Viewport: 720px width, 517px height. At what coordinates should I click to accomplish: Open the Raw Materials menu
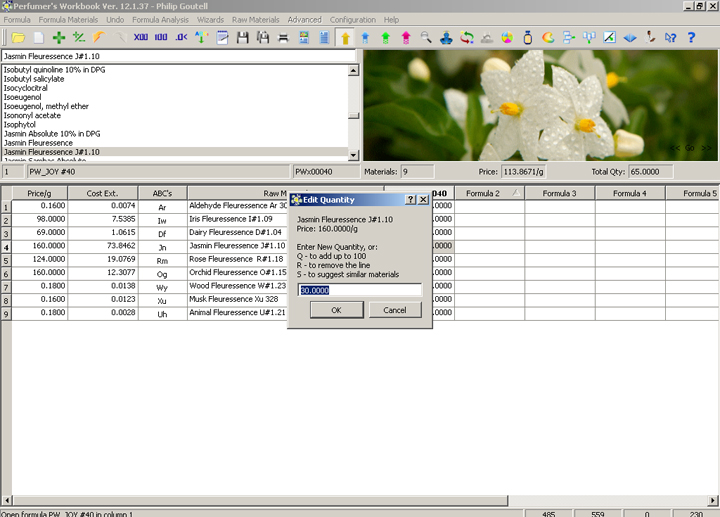(x=255, y=20)
